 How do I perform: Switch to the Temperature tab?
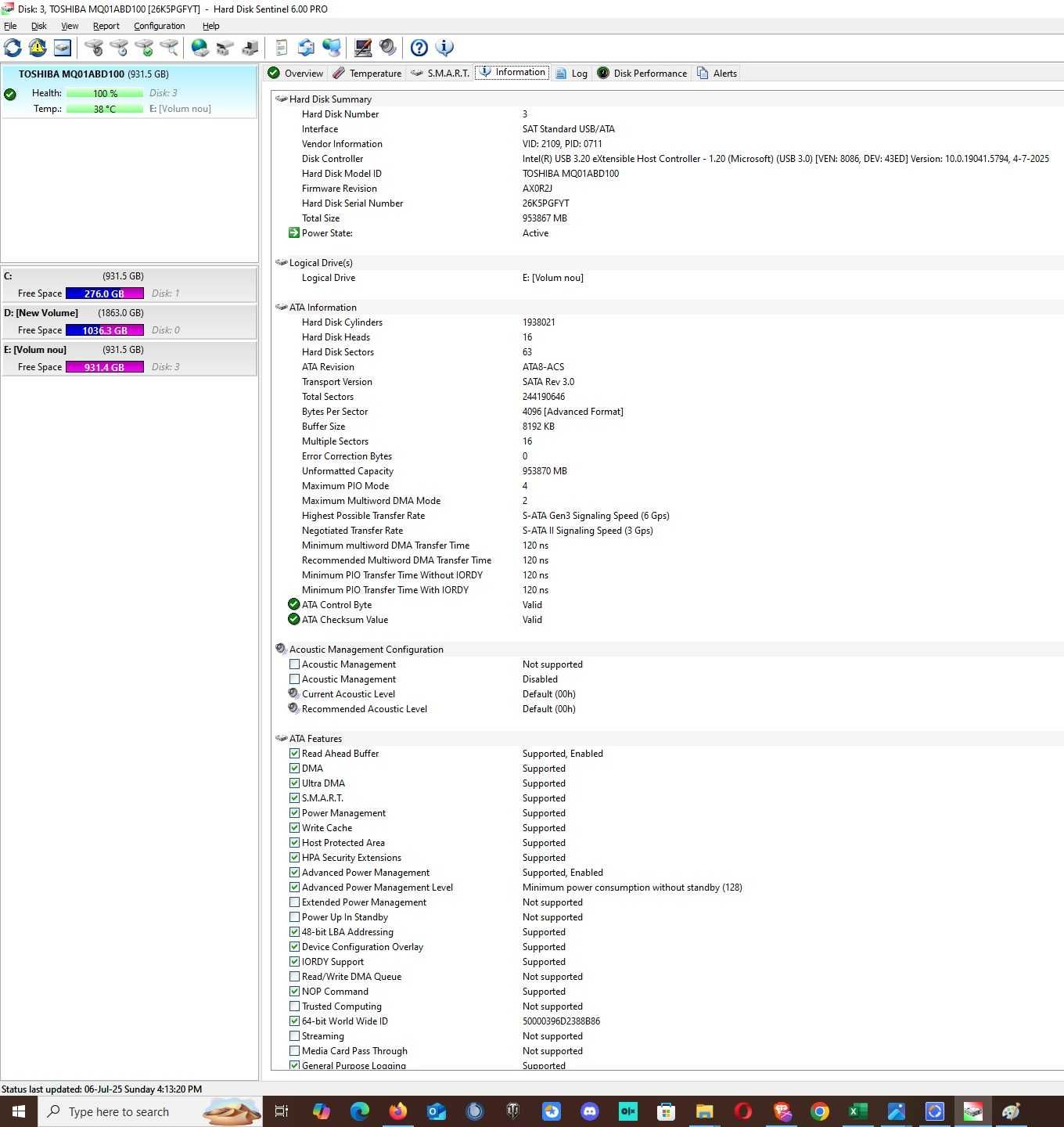point(367,73)
